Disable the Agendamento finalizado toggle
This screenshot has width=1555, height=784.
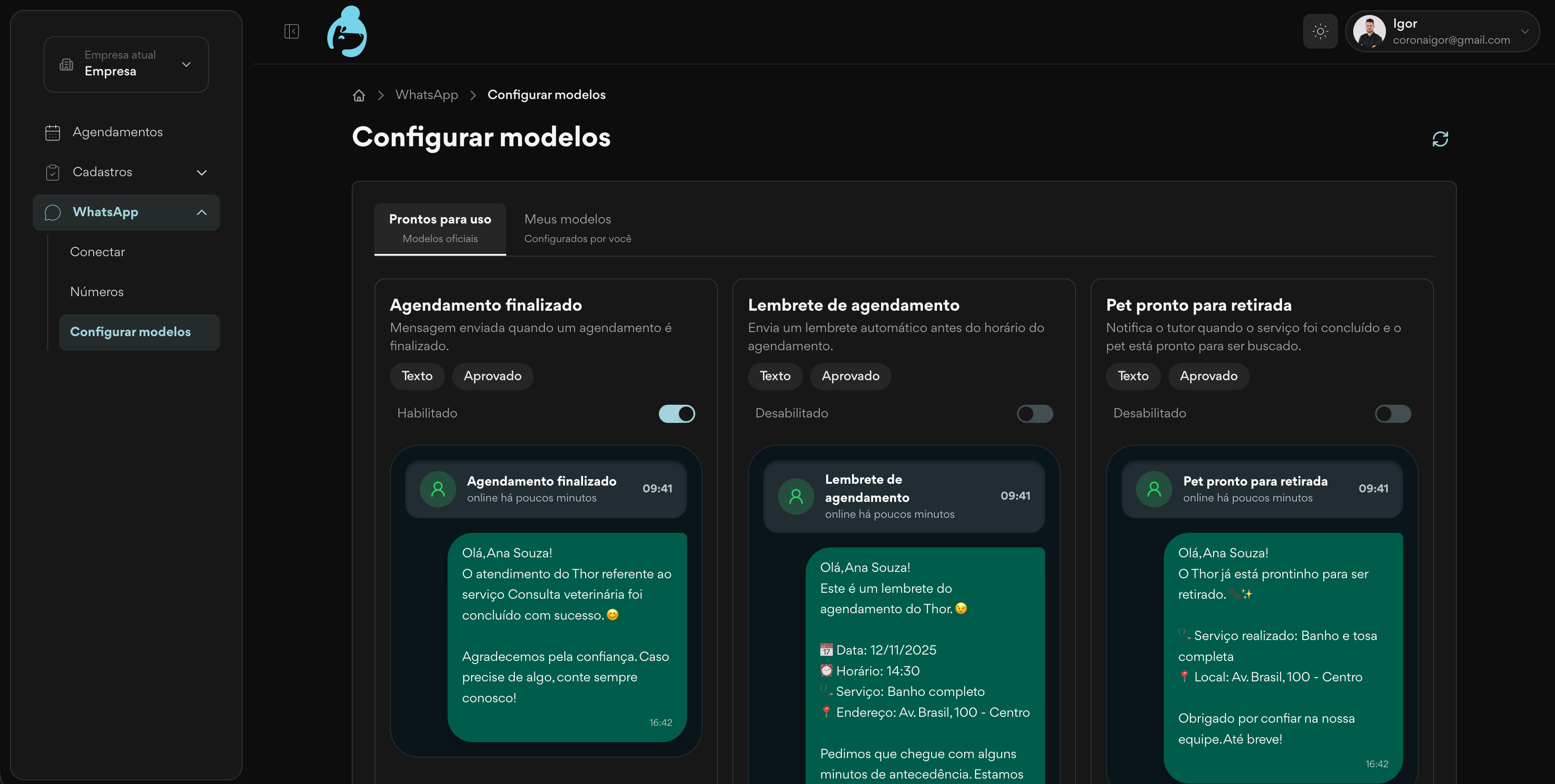677,413
